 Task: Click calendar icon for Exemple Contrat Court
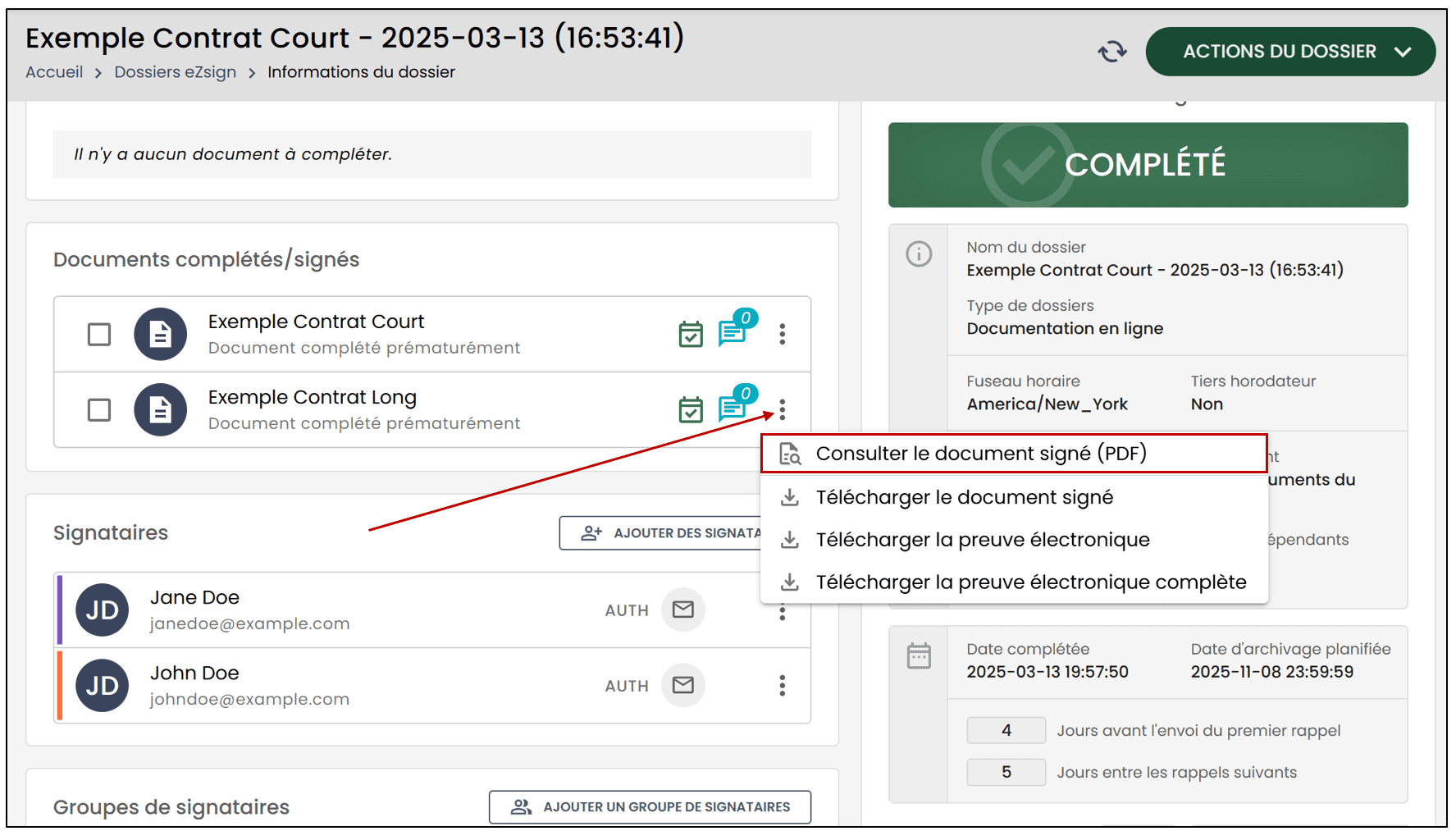691,335
